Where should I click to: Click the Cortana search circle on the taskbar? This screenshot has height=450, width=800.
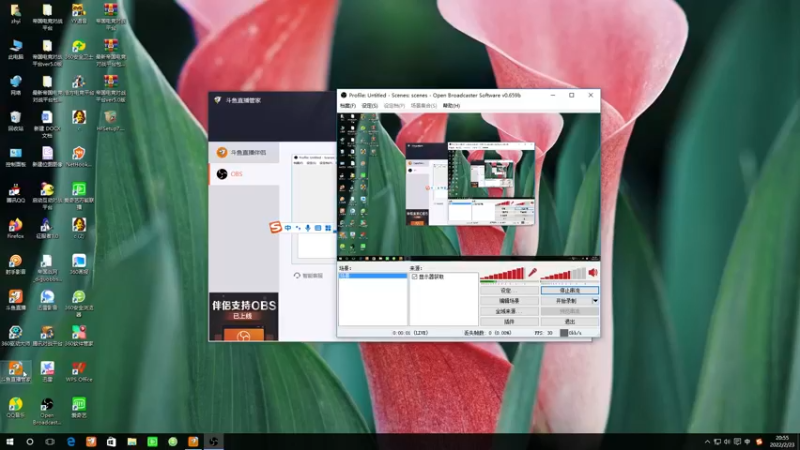[x=30, y=441]
